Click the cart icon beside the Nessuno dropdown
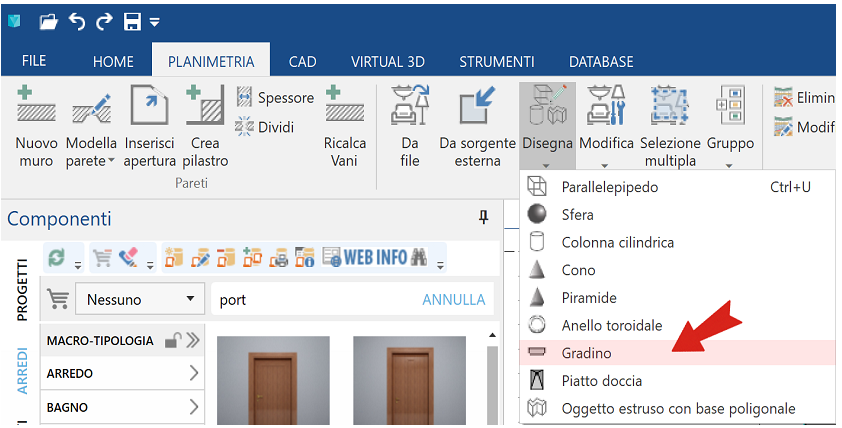The image size is (842, 428). coord(58,299)
